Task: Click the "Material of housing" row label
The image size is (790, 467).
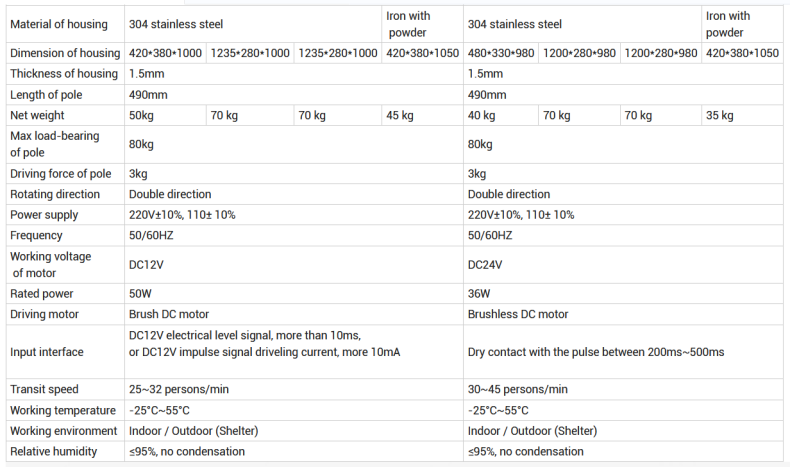Action: point(60,22)
